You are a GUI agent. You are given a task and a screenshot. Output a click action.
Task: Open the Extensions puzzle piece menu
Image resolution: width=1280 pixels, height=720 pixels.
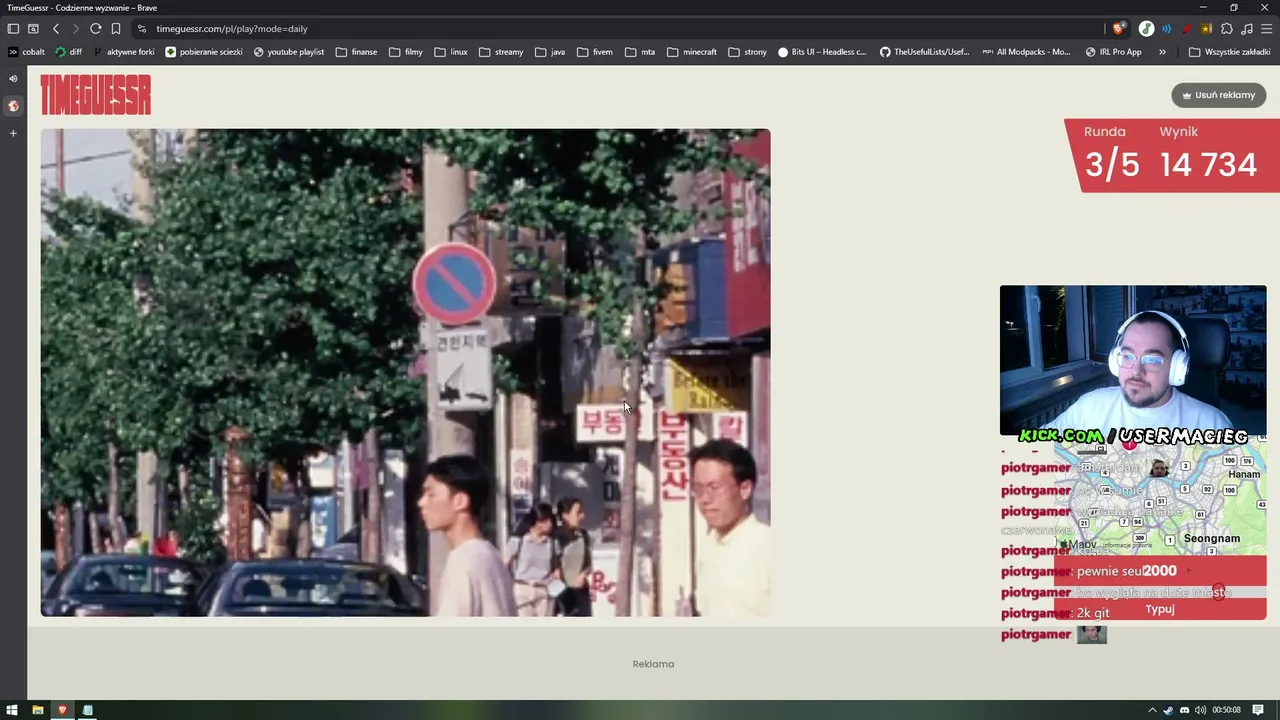tap(1227, 29)
